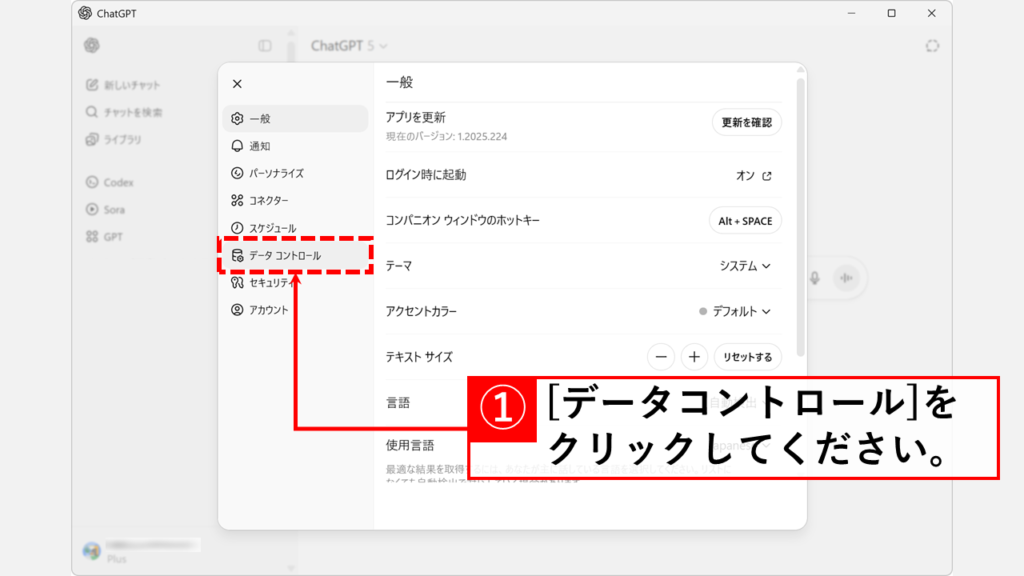The height and width of the screenshot is (576, 1024).
Task: Click the コネクター icon in settings
Action: click(x=237, y=200)
